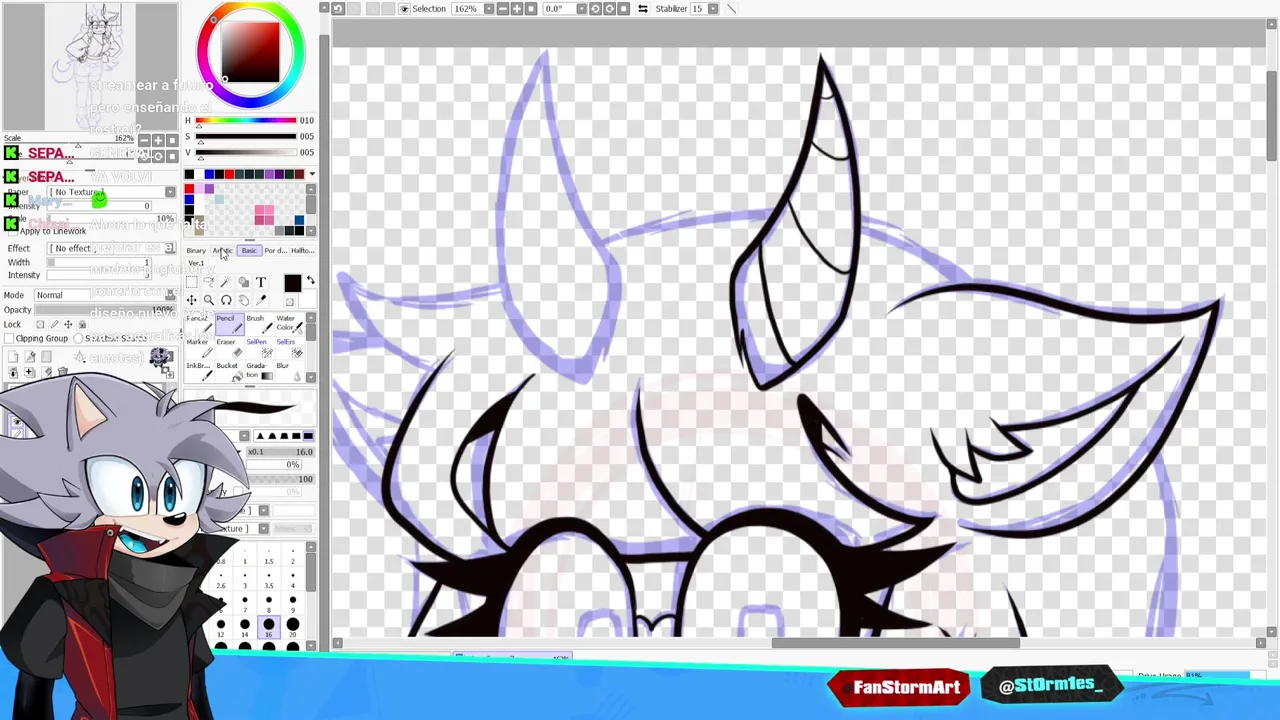Select the Move tool
The image size is (1280, 720).
coord(191,300)
